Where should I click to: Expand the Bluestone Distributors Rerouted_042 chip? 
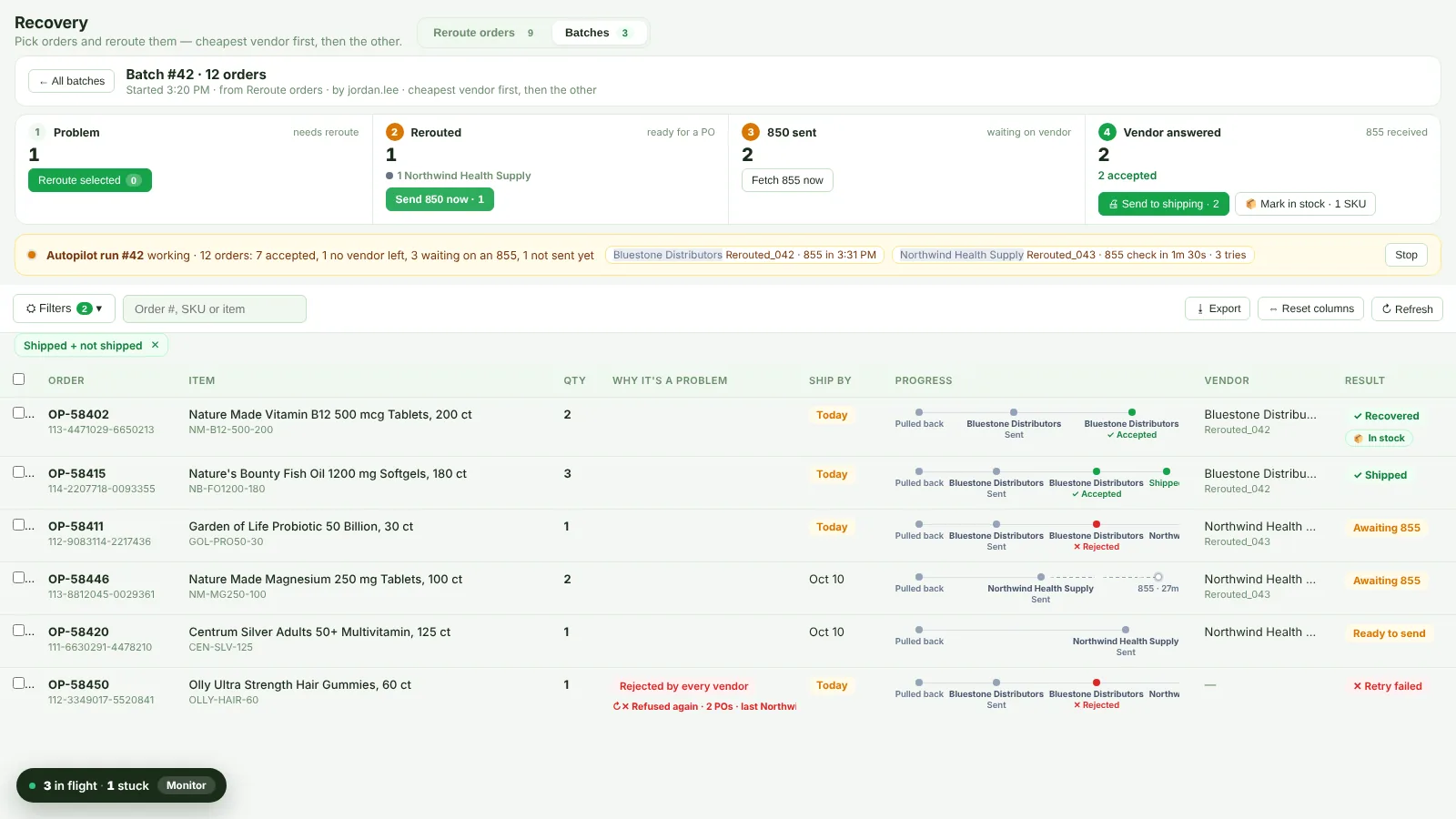pos(744,255)
